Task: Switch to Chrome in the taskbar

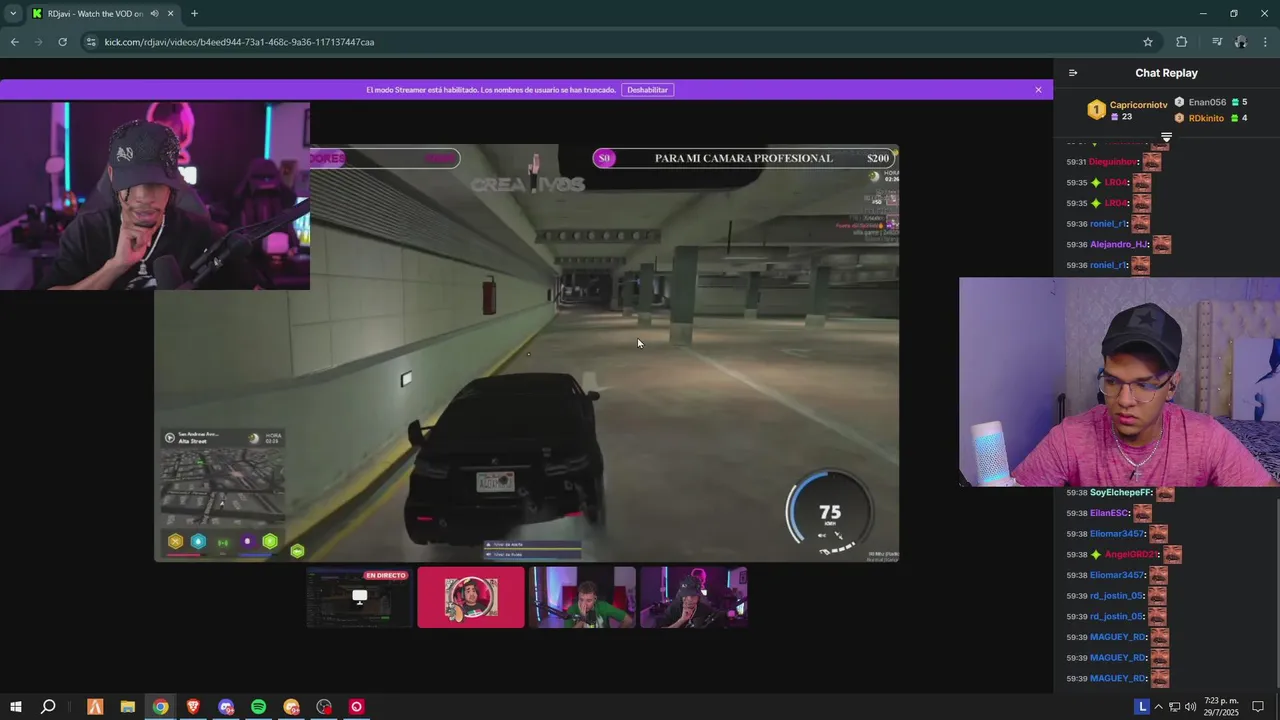Action: (x=160, y=707)
